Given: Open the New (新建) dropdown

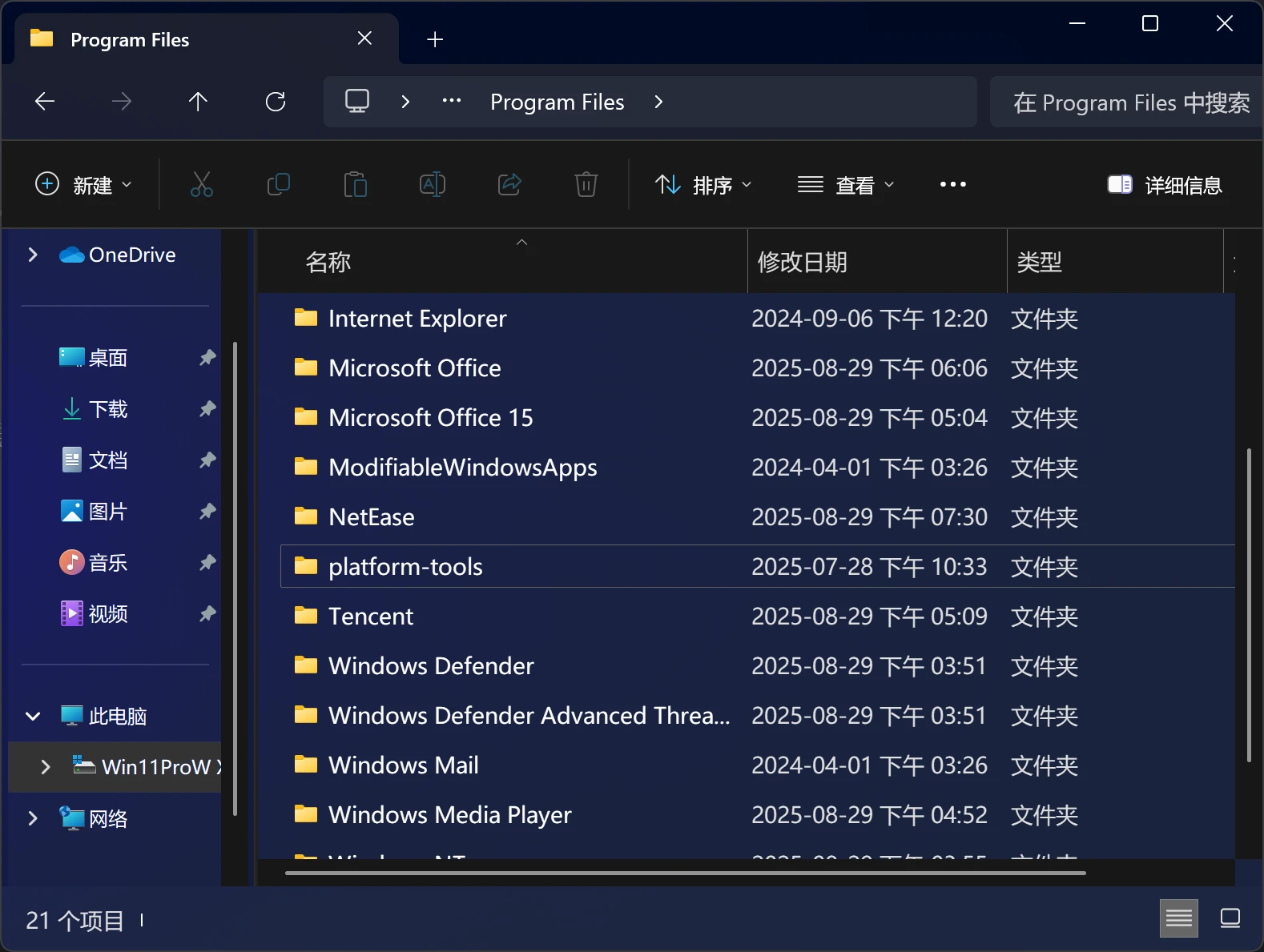Looking at the screenshot, I should 83,185.
